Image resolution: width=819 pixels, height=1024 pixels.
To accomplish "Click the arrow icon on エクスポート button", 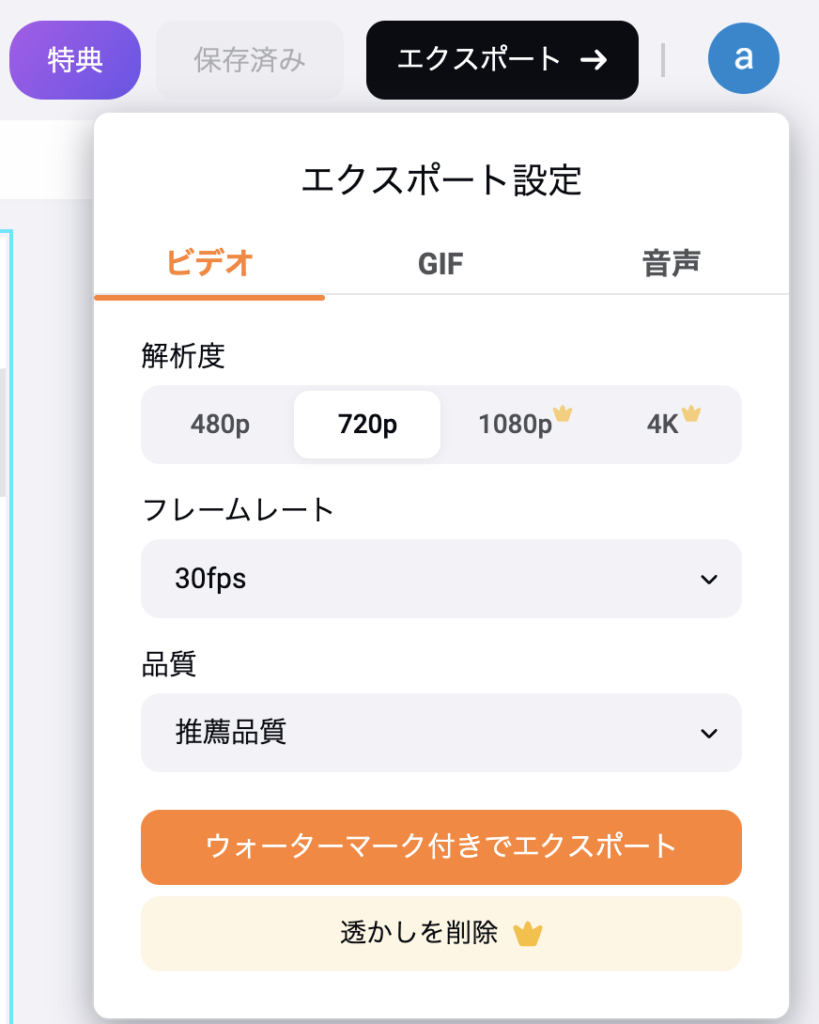I will [594, 60].
